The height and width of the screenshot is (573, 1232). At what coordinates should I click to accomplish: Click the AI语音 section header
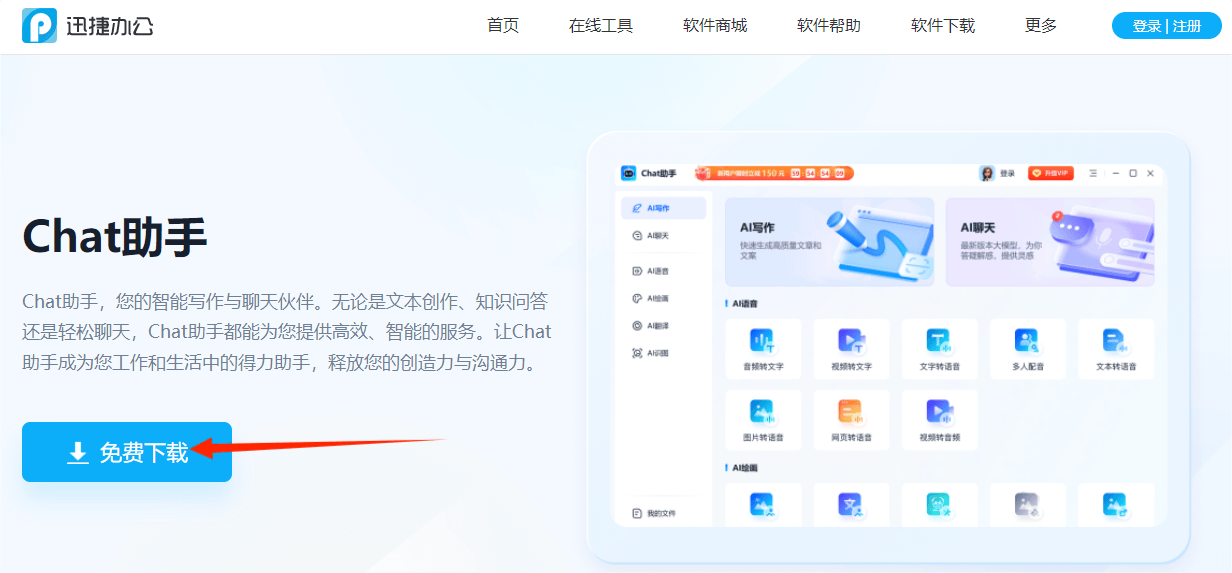pos(742,303)
